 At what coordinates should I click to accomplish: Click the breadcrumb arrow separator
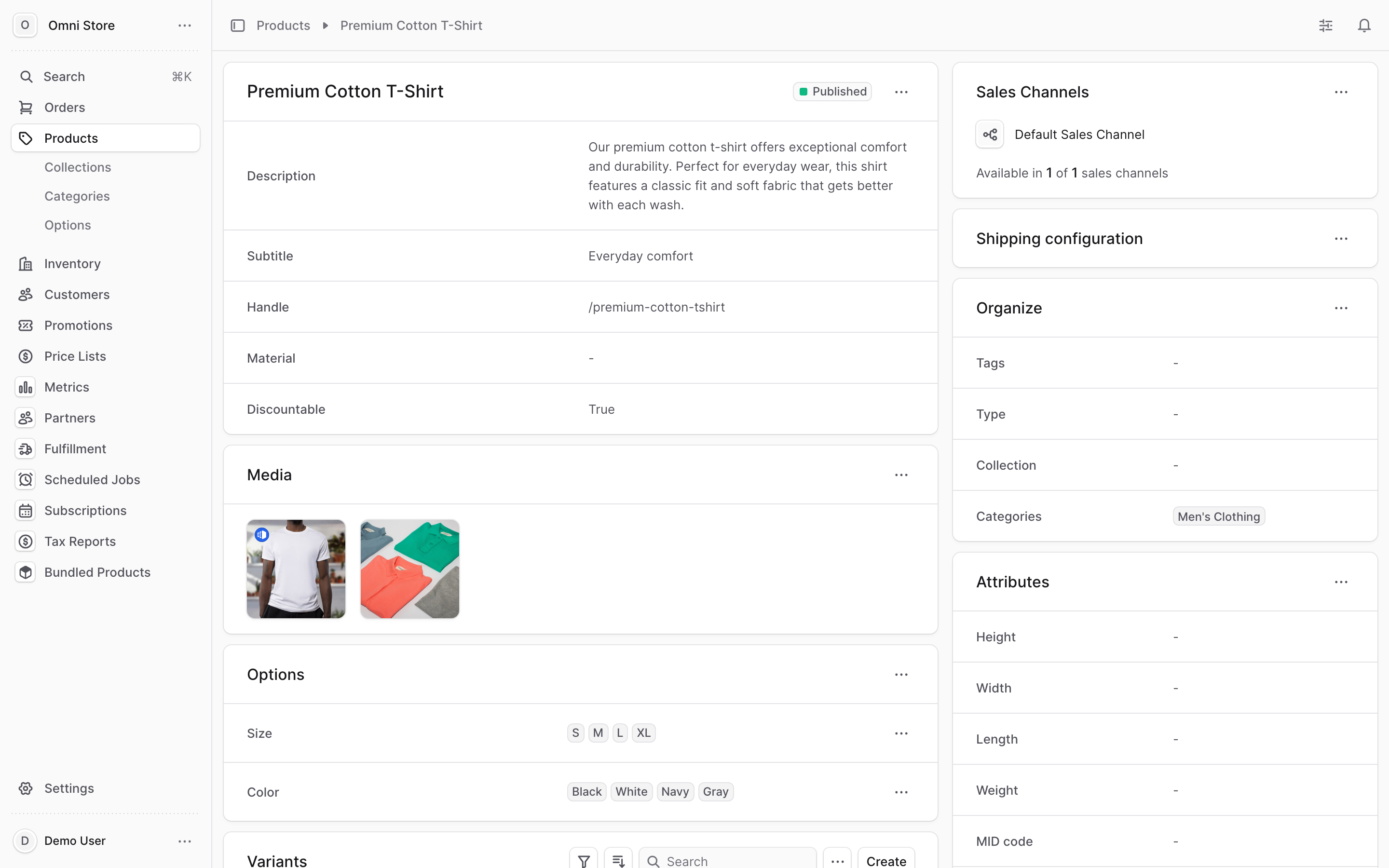pos(326,25)
